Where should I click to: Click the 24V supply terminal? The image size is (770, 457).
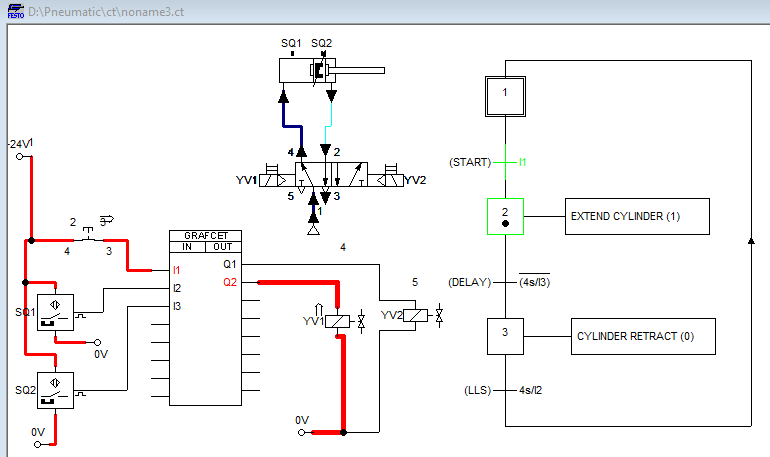pos(20,157)
